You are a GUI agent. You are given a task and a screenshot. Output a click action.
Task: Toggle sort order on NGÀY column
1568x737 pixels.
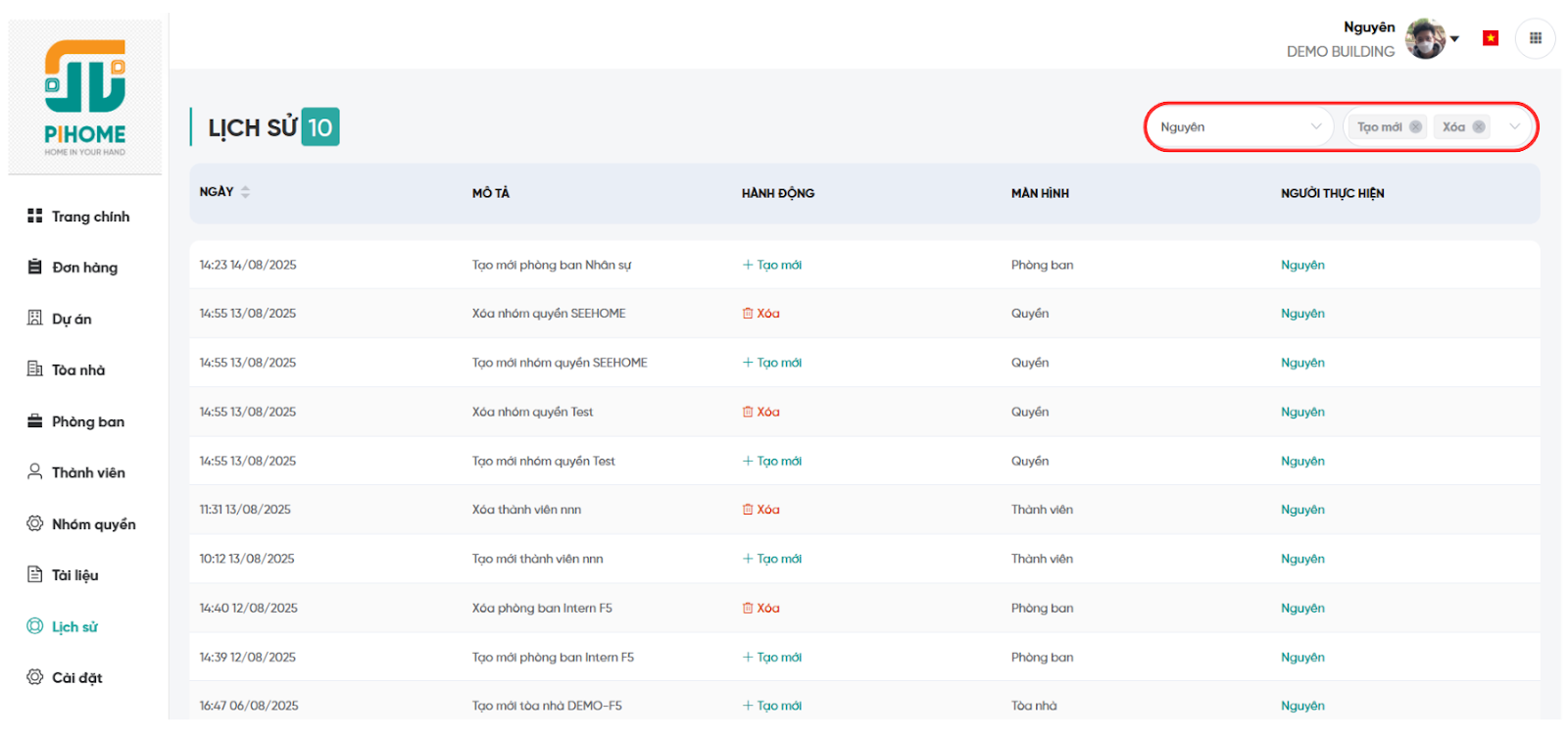[245, 192]
